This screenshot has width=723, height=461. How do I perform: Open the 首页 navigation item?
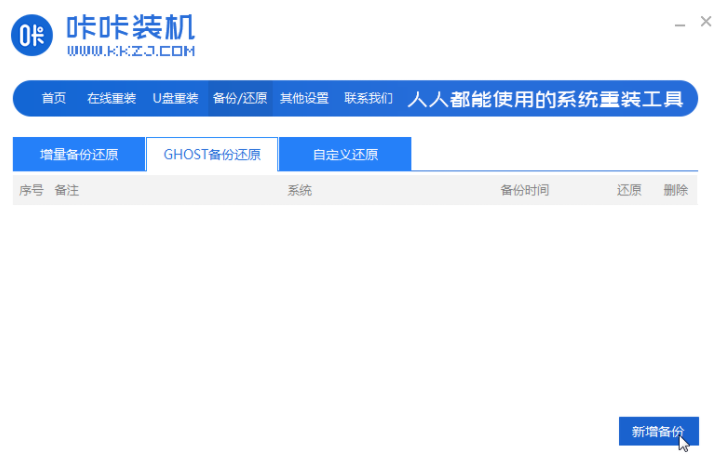[x=54, y=98]
